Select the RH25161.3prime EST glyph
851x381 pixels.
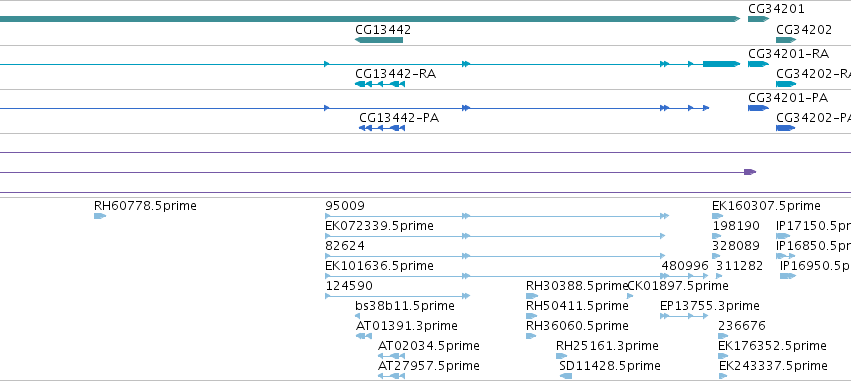(562, 356)
